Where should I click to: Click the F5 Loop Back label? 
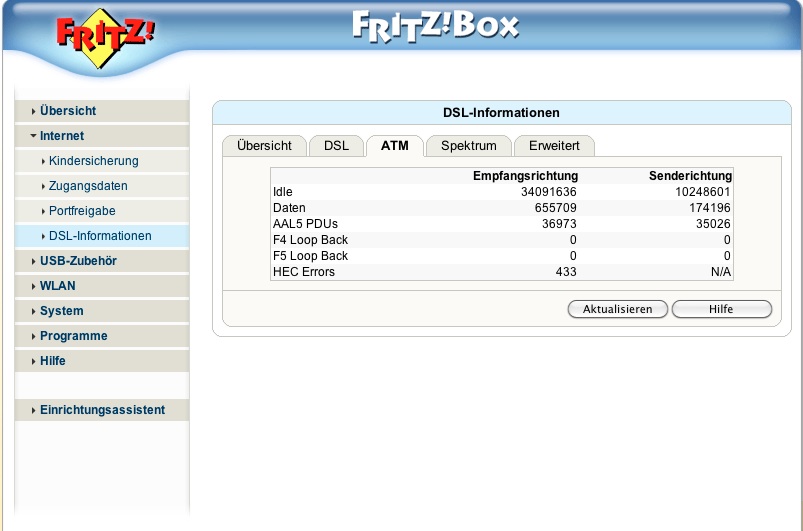(310, 256)
